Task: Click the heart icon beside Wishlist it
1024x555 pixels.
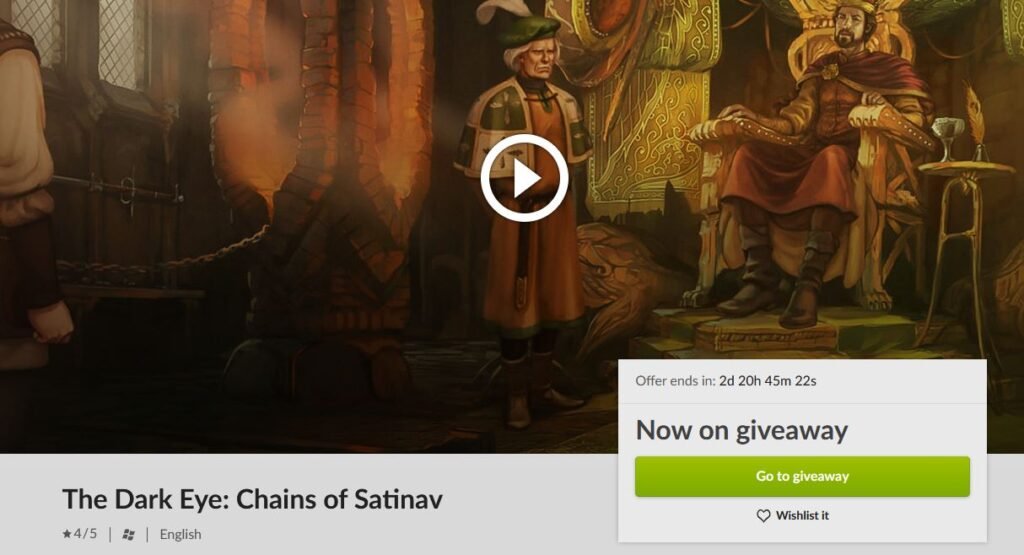Action: 763,516
